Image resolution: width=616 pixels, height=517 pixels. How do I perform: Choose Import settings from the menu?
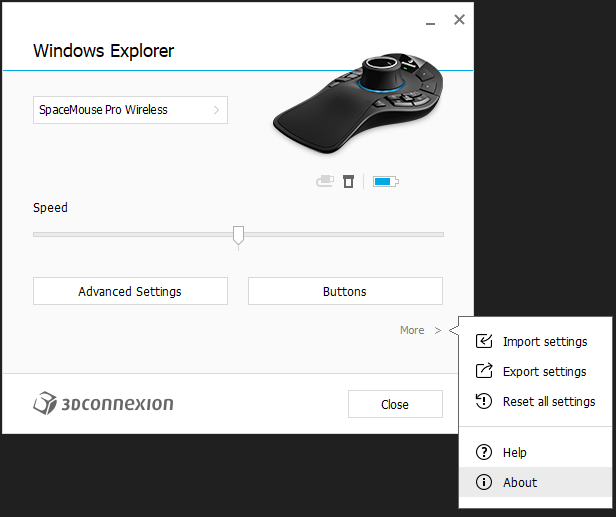(535, 341)
